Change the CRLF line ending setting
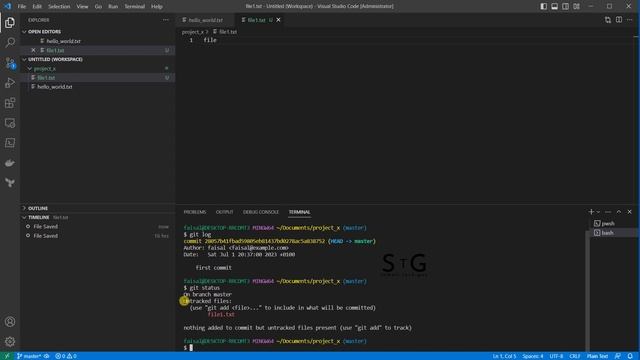This screenshot has width=640, height=360. click(575, 356)
